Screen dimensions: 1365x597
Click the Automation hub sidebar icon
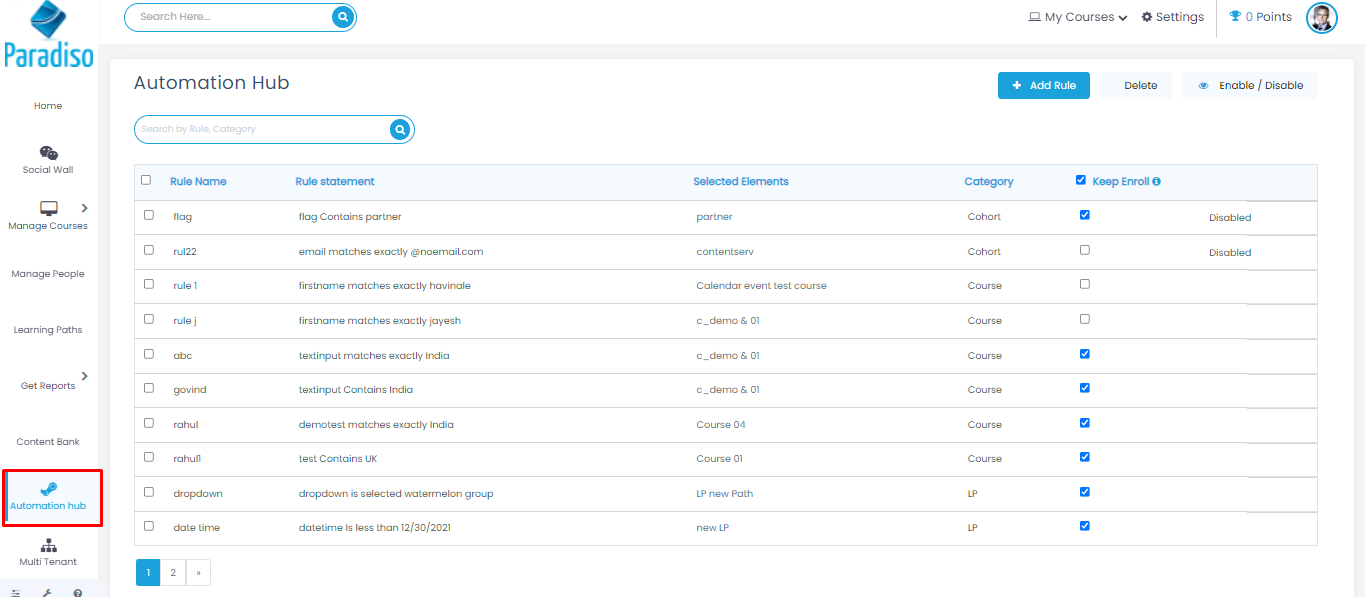[48, 489]
